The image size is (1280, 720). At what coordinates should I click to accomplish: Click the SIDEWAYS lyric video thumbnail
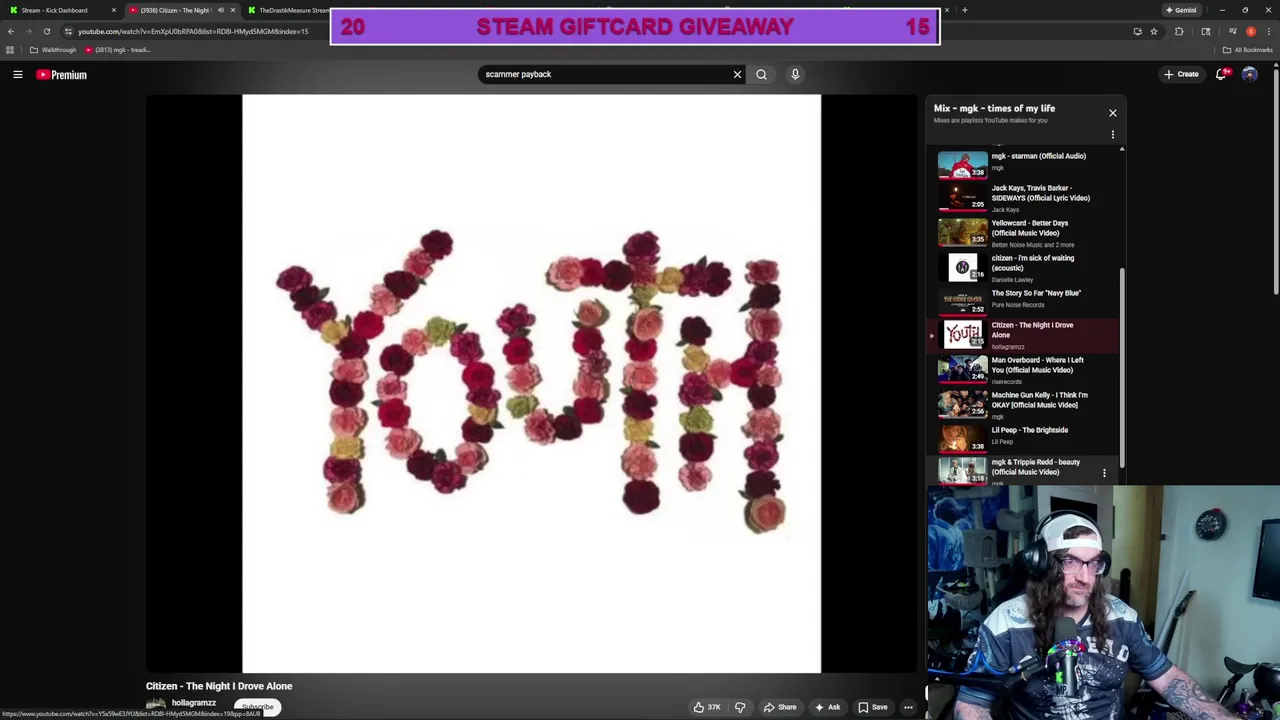coord(962,198)
